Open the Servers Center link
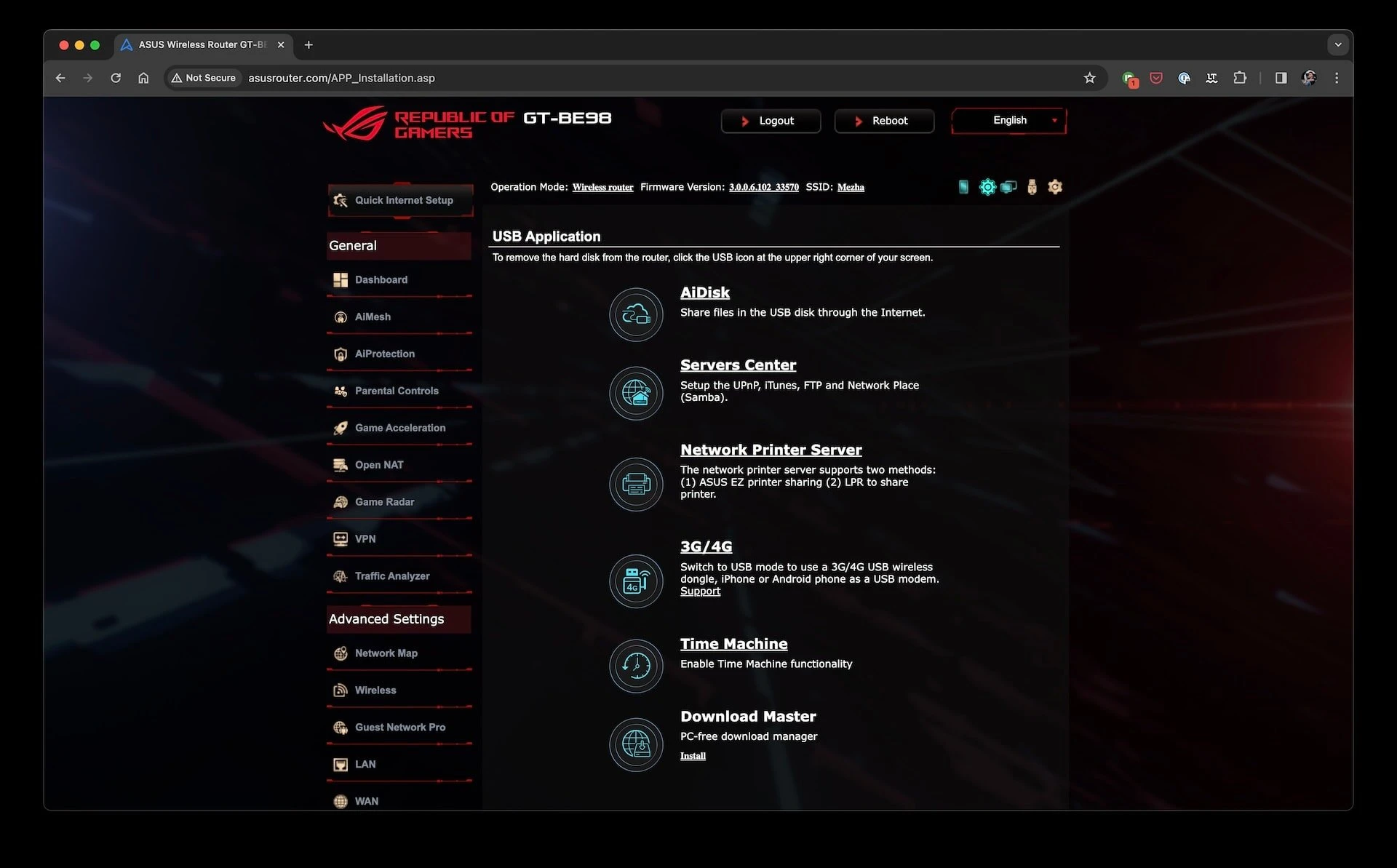 click(738, 365)
